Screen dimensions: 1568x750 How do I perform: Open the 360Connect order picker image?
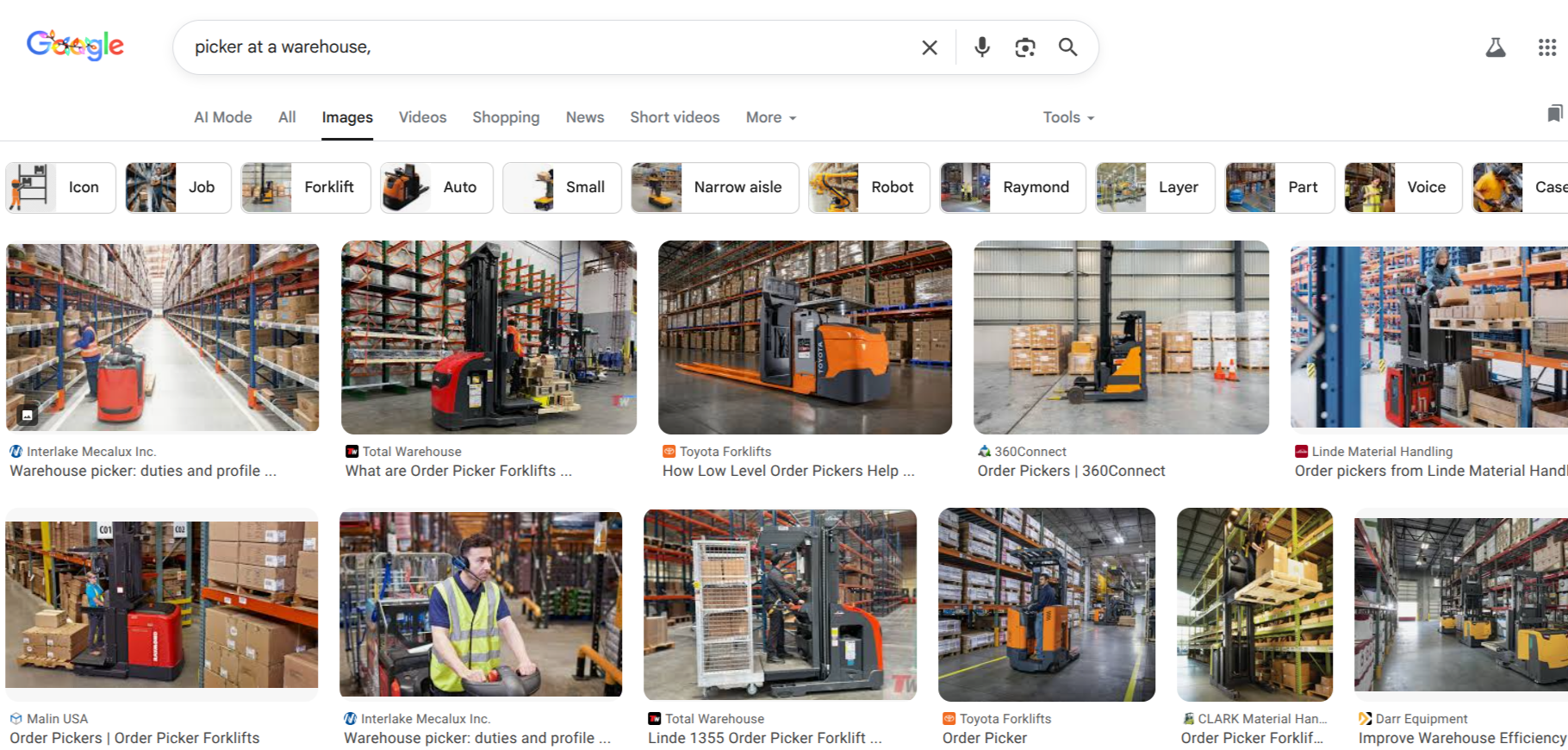coord(1121,337)
